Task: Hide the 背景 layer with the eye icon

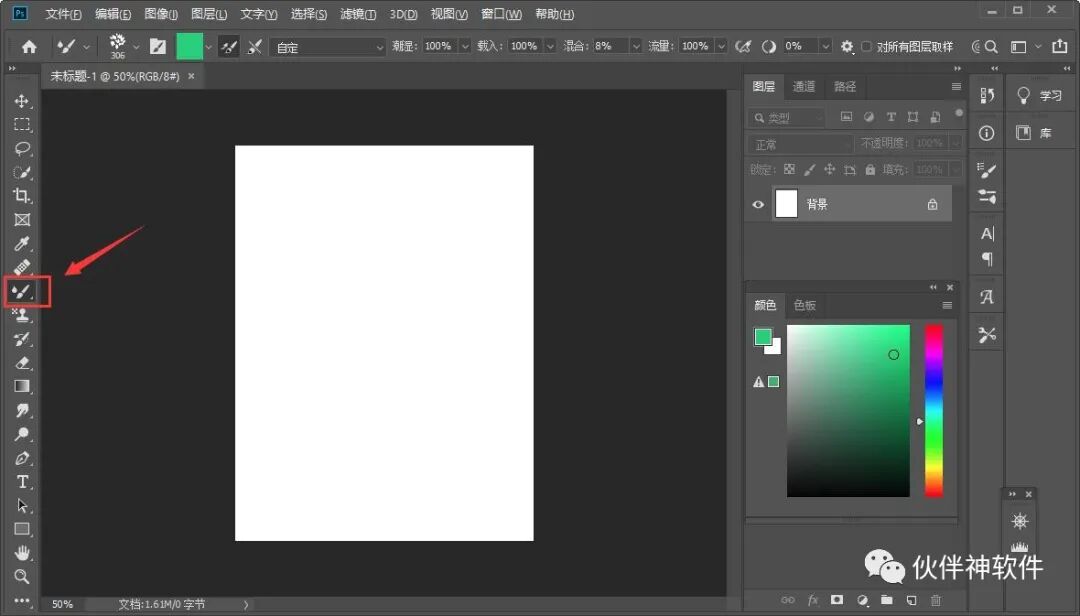Action: (x=758, y=205)
